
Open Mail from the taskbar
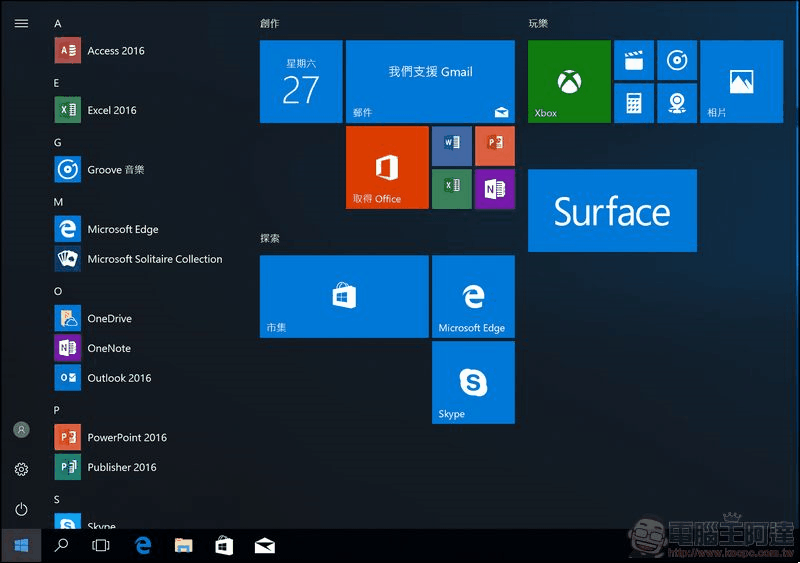pyautogui.click(x=265, y=546)
